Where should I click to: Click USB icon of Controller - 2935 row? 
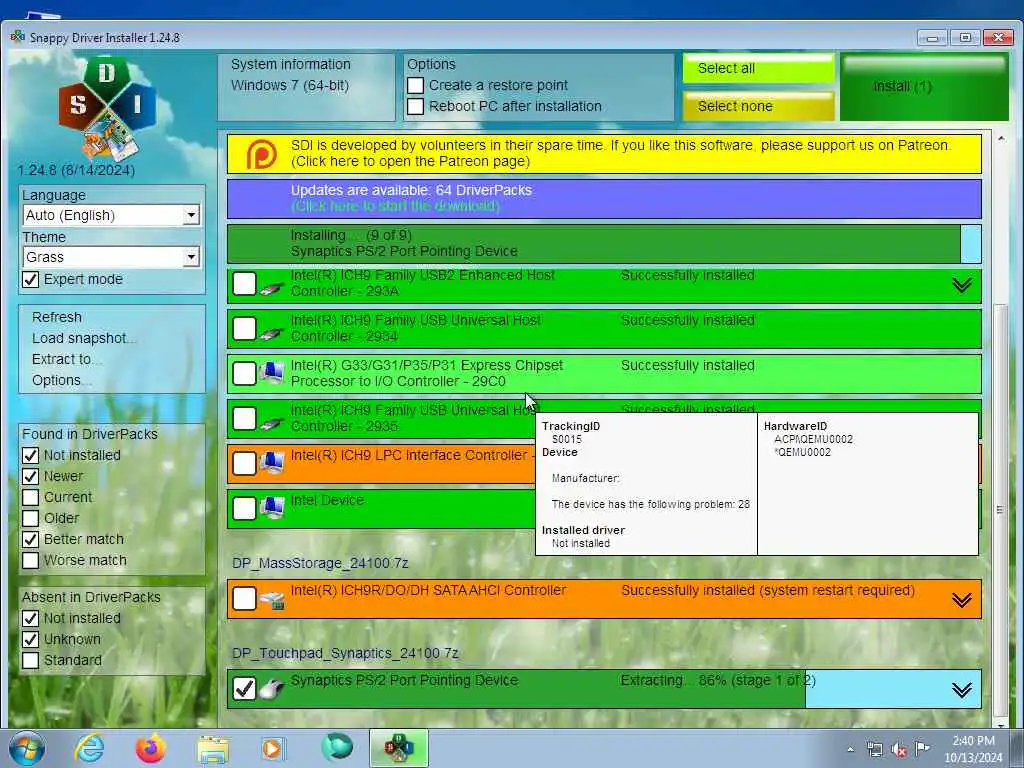pos(272,421)
